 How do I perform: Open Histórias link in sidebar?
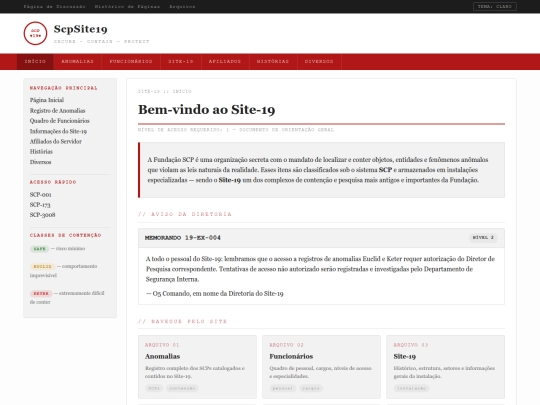click(x=41, y=152)
